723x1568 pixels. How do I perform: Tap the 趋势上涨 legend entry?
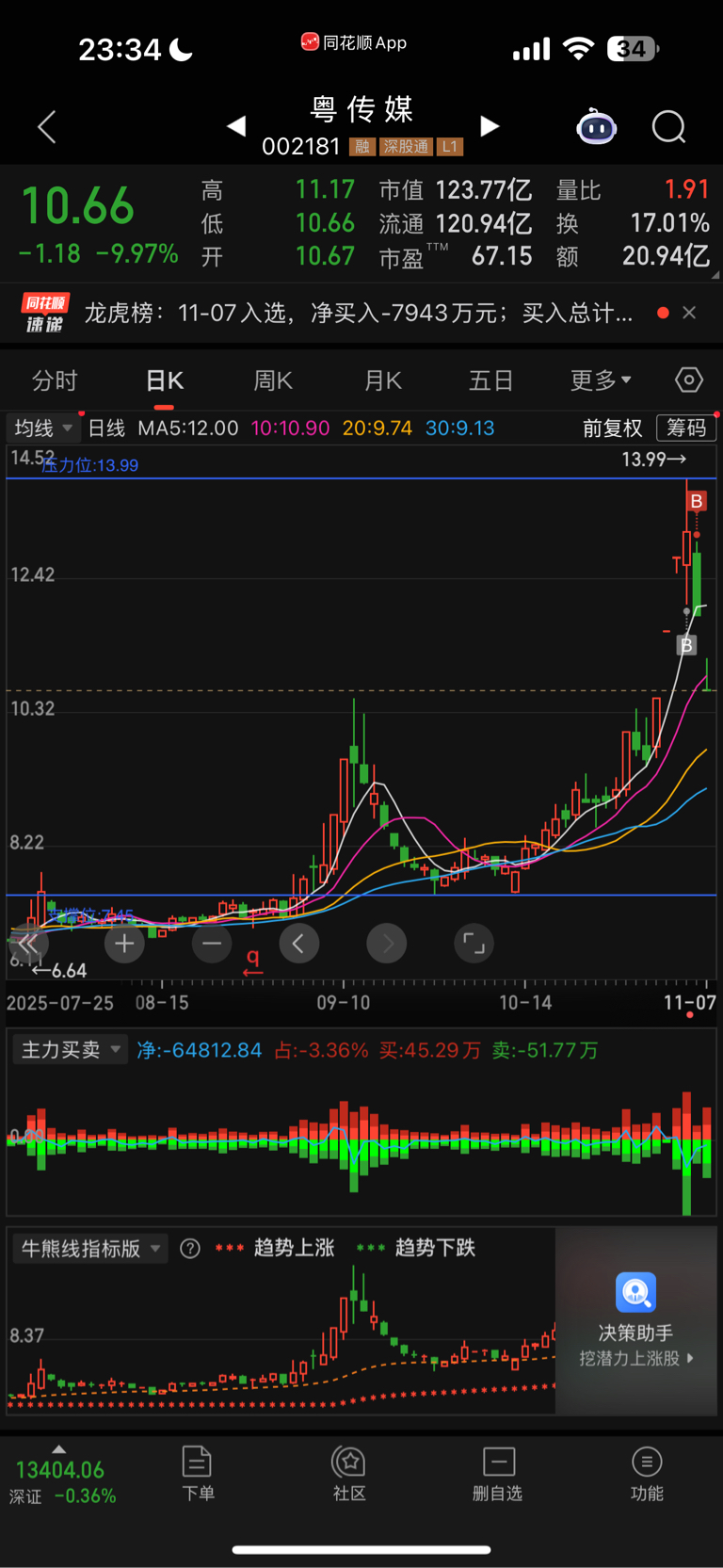[x=275, y=1248]
